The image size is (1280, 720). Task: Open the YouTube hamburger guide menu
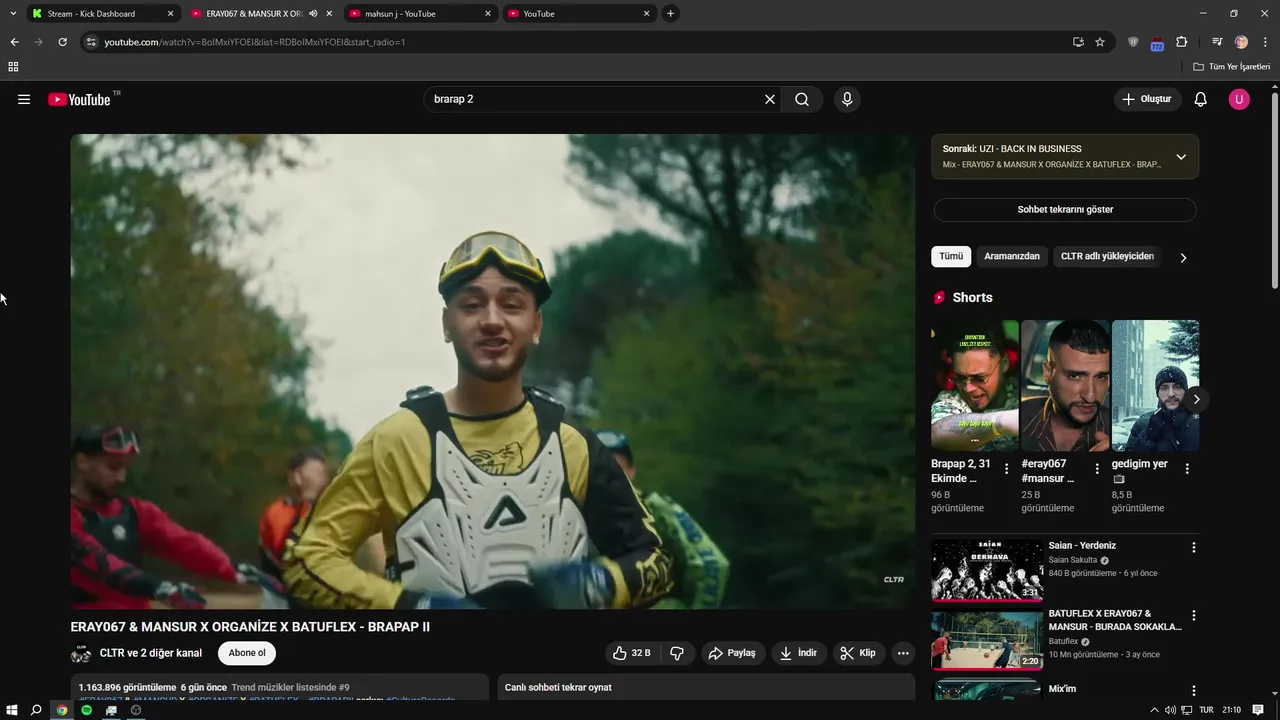point(24,99)
